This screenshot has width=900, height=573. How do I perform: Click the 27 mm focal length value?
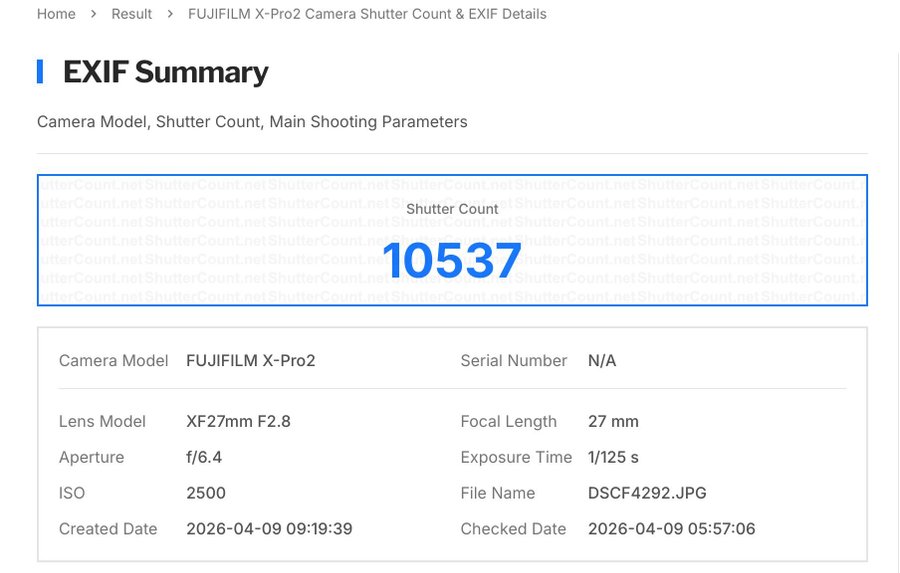613,422
